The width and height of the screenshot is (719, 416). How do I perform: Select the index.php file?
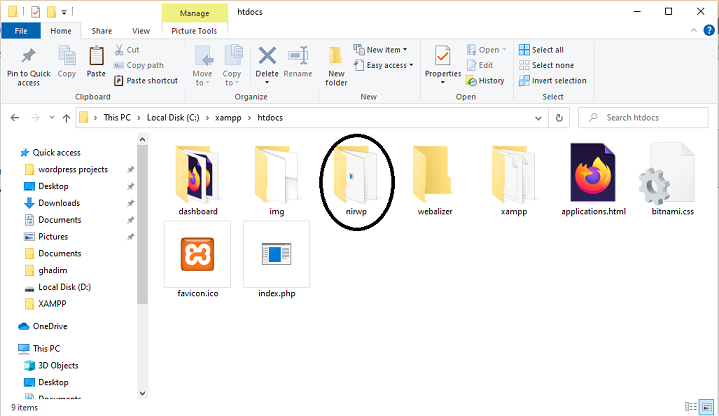pos(277,260)
